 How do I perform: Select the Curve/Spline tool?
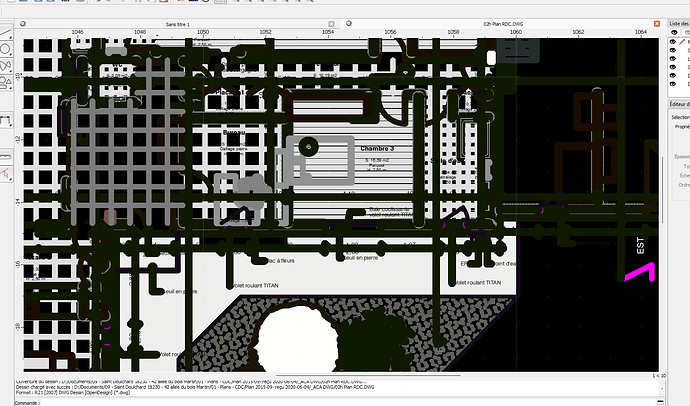coord(6,66)
